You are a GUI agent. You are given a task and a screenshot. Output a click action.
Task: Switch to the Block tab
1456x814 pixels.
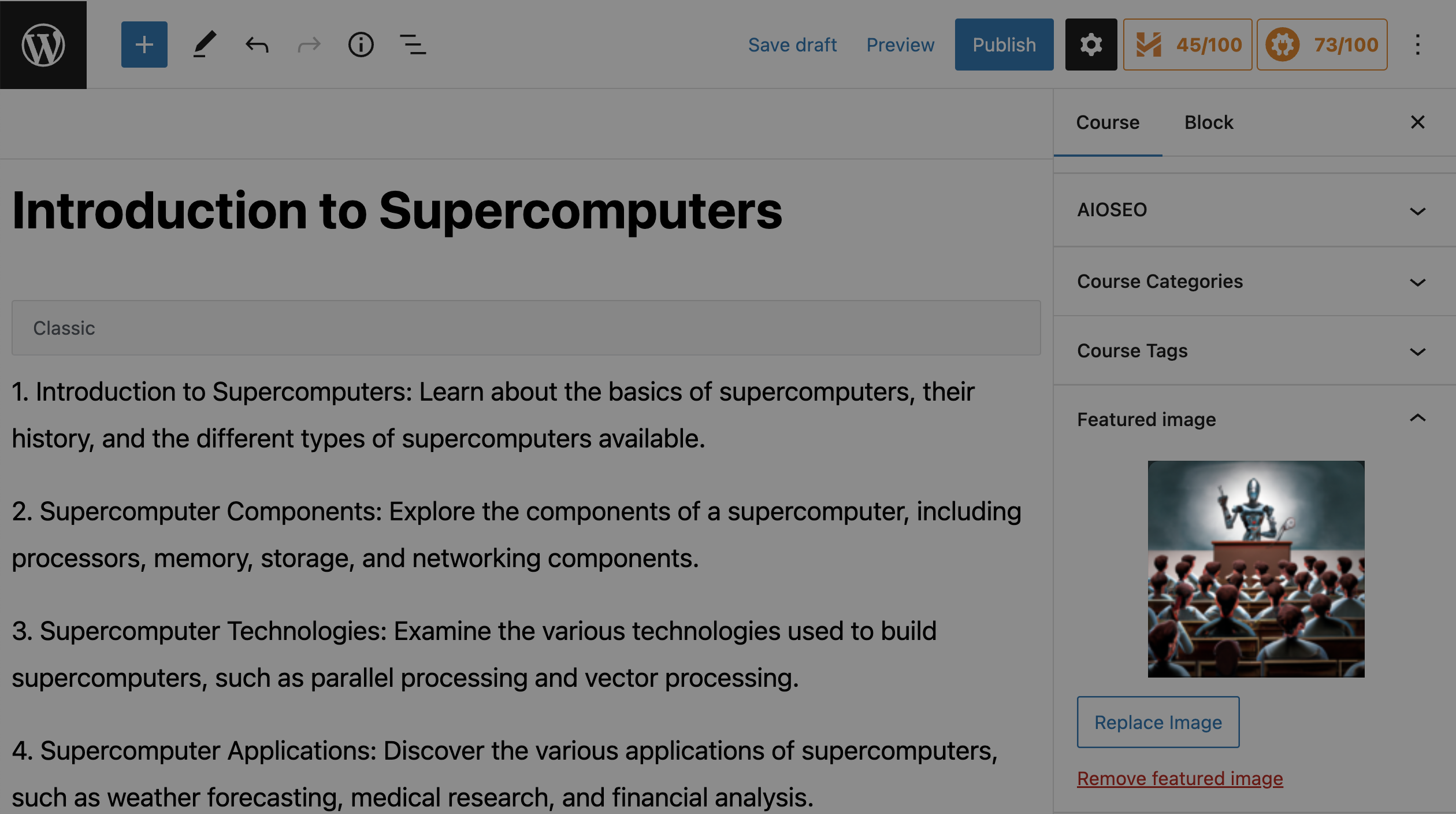click(1209, 123)
